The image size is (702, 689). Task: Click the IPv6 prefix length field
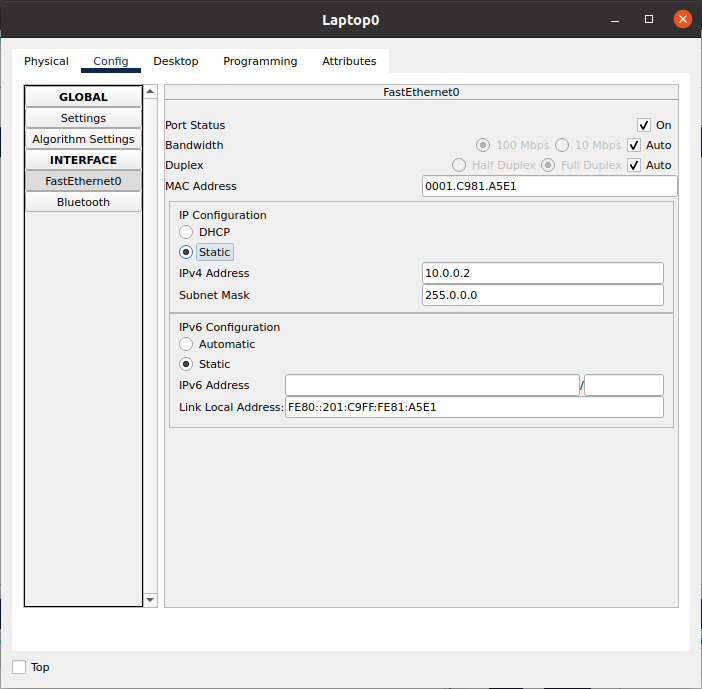[623, 385]
